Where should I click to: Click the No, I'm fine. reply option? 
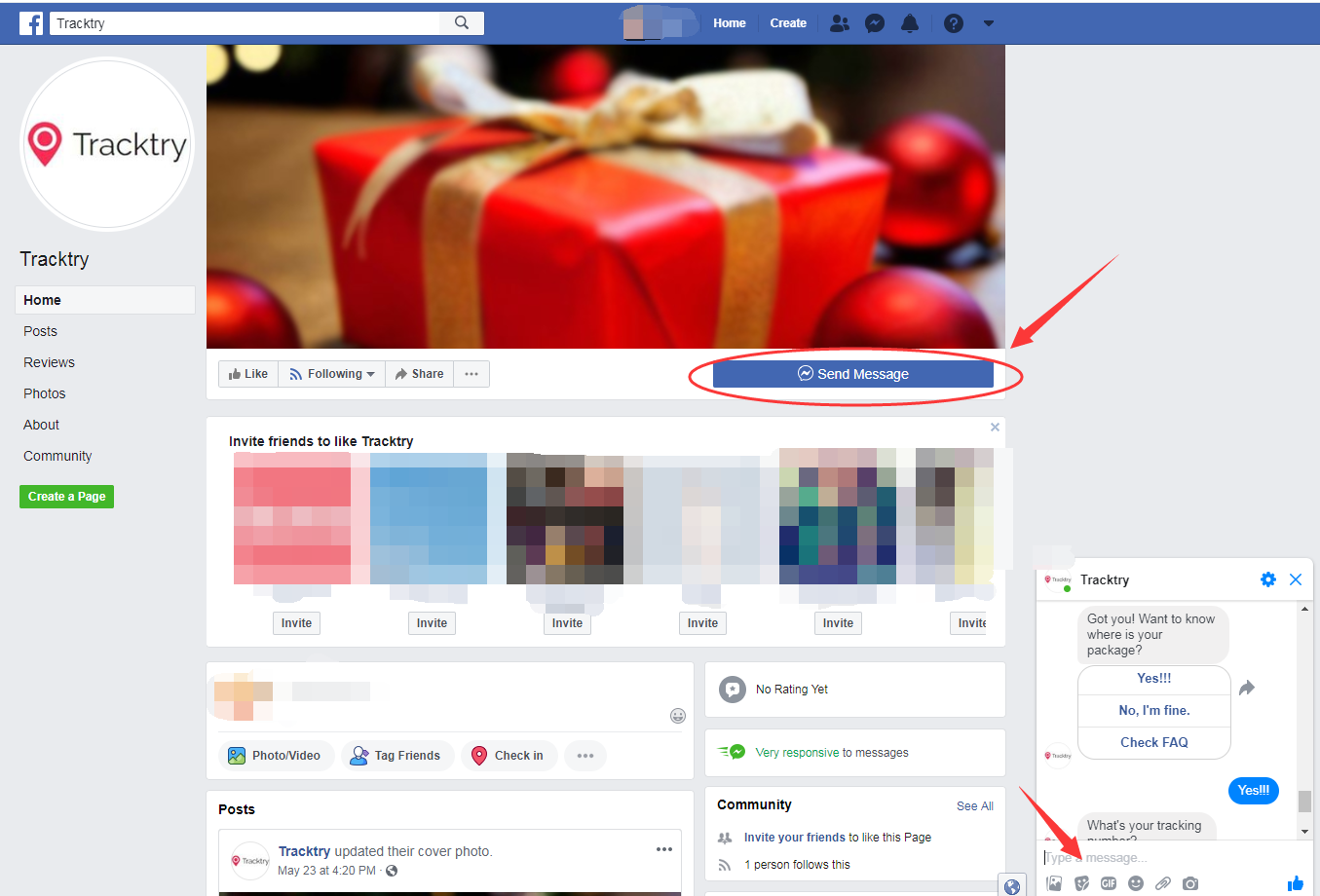(1154, 711)
